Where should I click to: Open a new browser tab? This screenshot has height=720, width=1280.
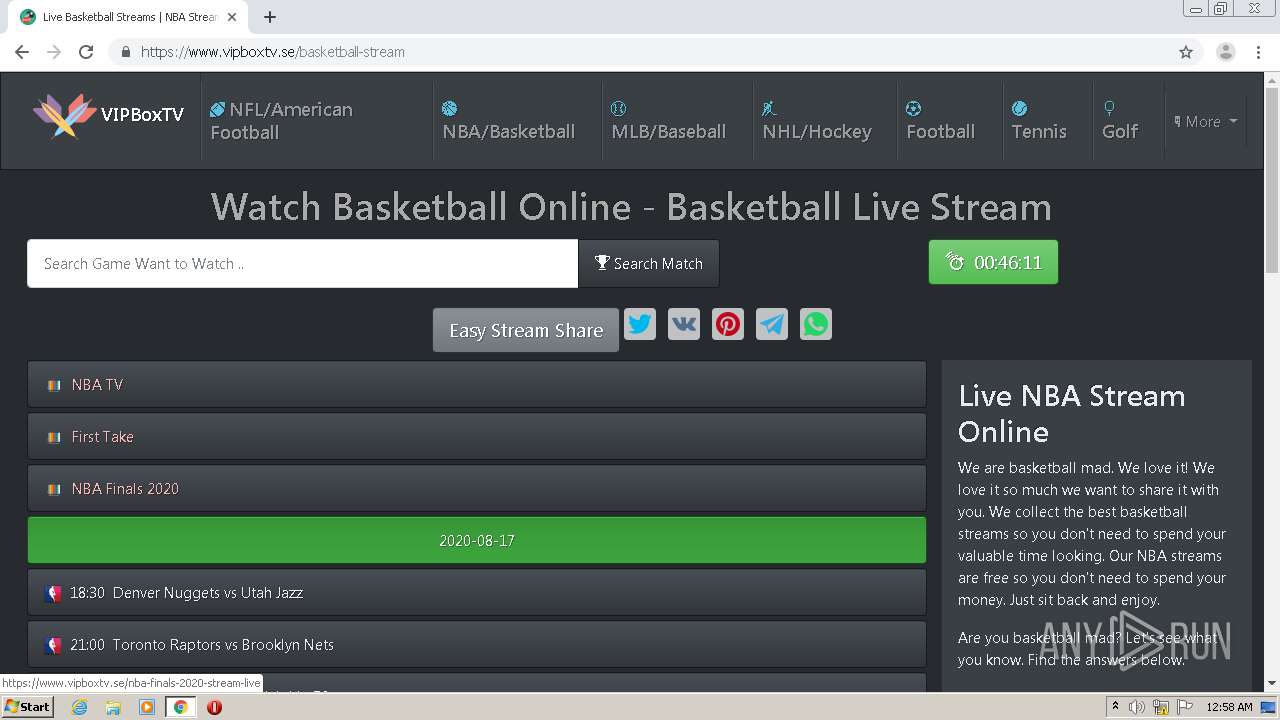pyautogui.click(x=270, y=17)
